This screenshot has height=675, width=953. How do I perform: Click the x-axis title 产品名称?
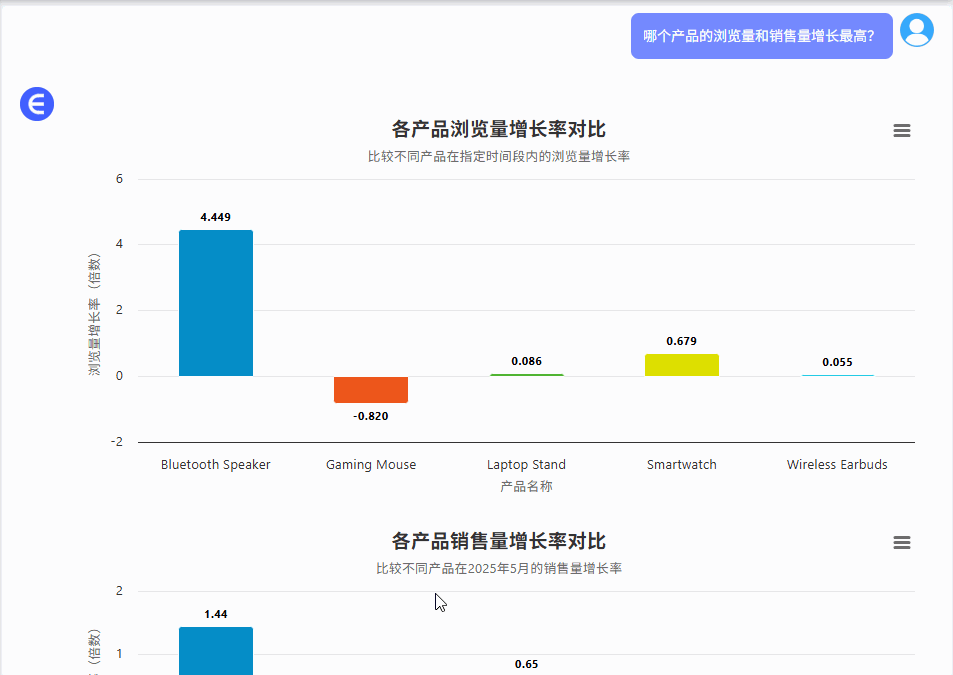tap(526, 487)
